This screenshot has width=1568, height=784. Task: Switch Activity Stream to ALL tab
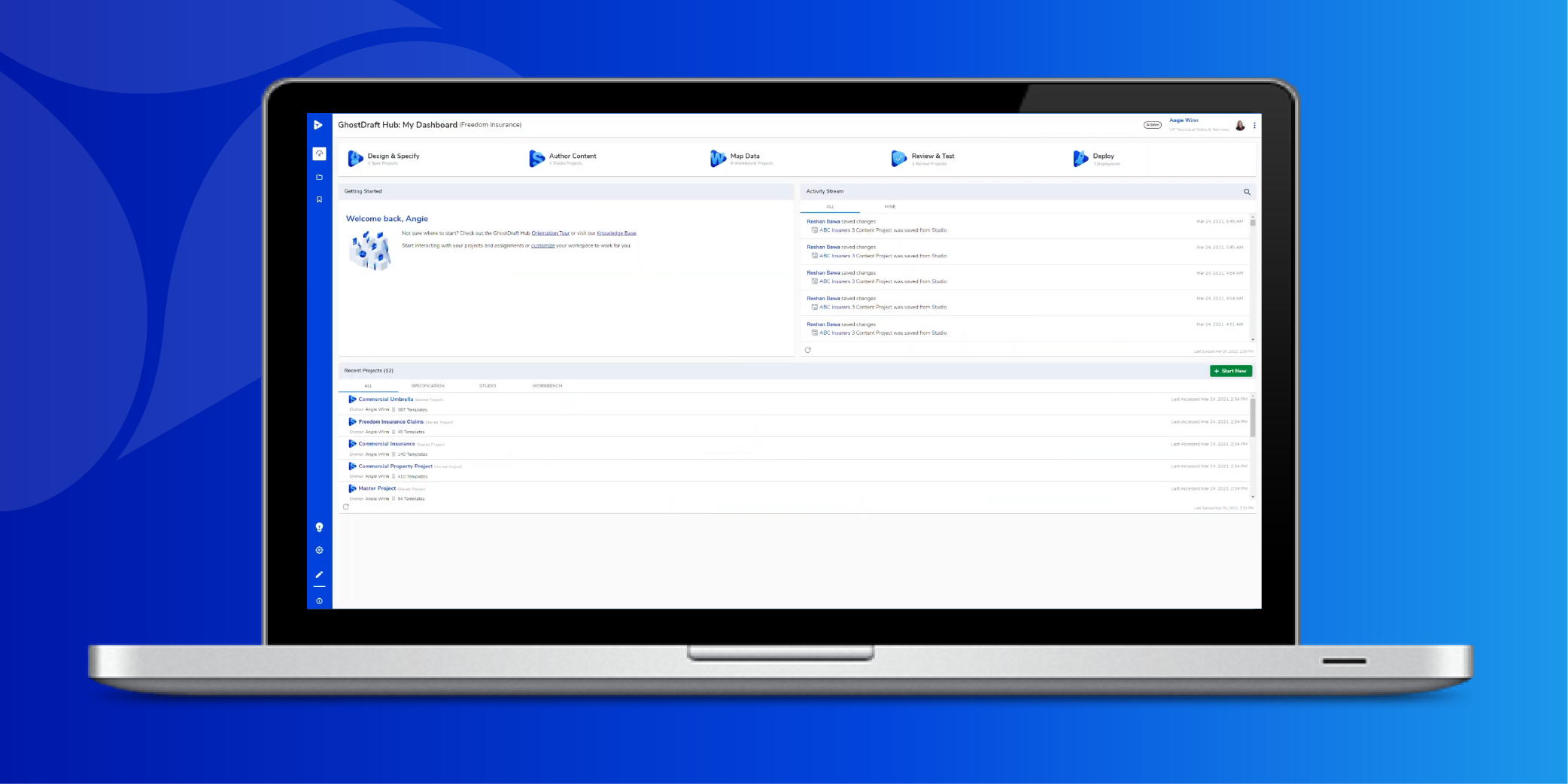click(x=830, y=206)
